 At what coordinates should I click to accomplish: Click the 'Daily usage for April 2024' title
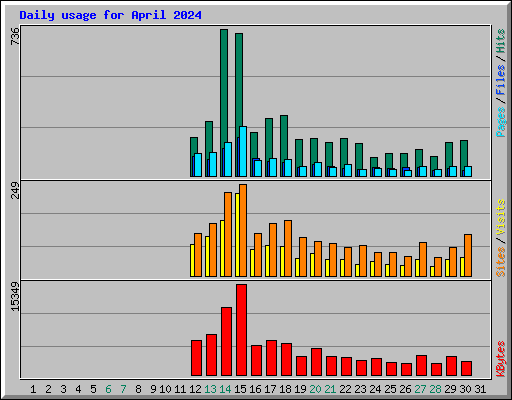click(x=110, y=15)
